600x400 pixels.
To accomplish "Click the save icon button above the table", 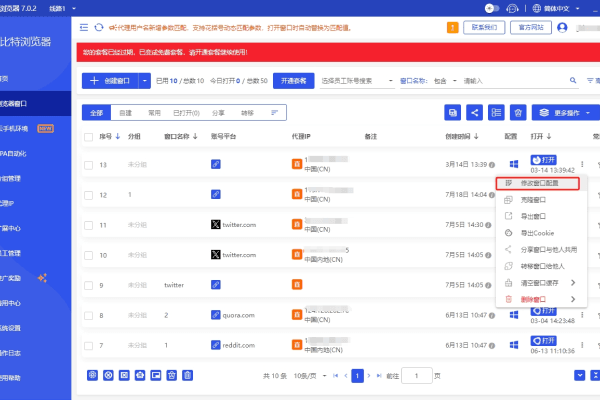I will 452,113.
